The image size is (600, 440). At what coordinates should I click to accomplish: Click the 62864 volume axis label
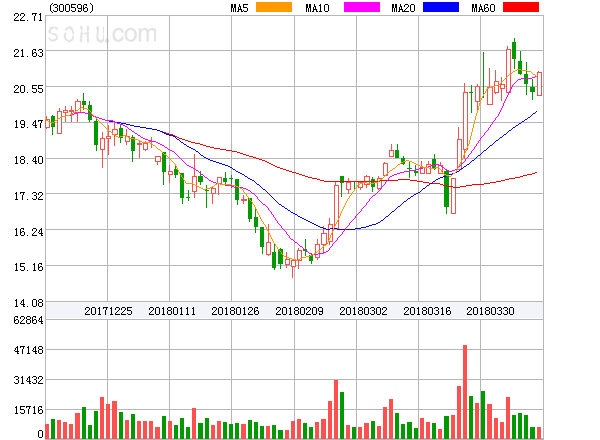pyautogui.click(x=28, y=320)
